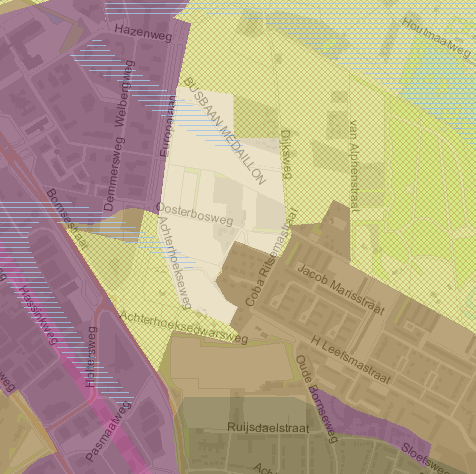Click the Achterhoeksedwarsweg label
This screenshot has width=476, height=474.
(x=184, y=327)
